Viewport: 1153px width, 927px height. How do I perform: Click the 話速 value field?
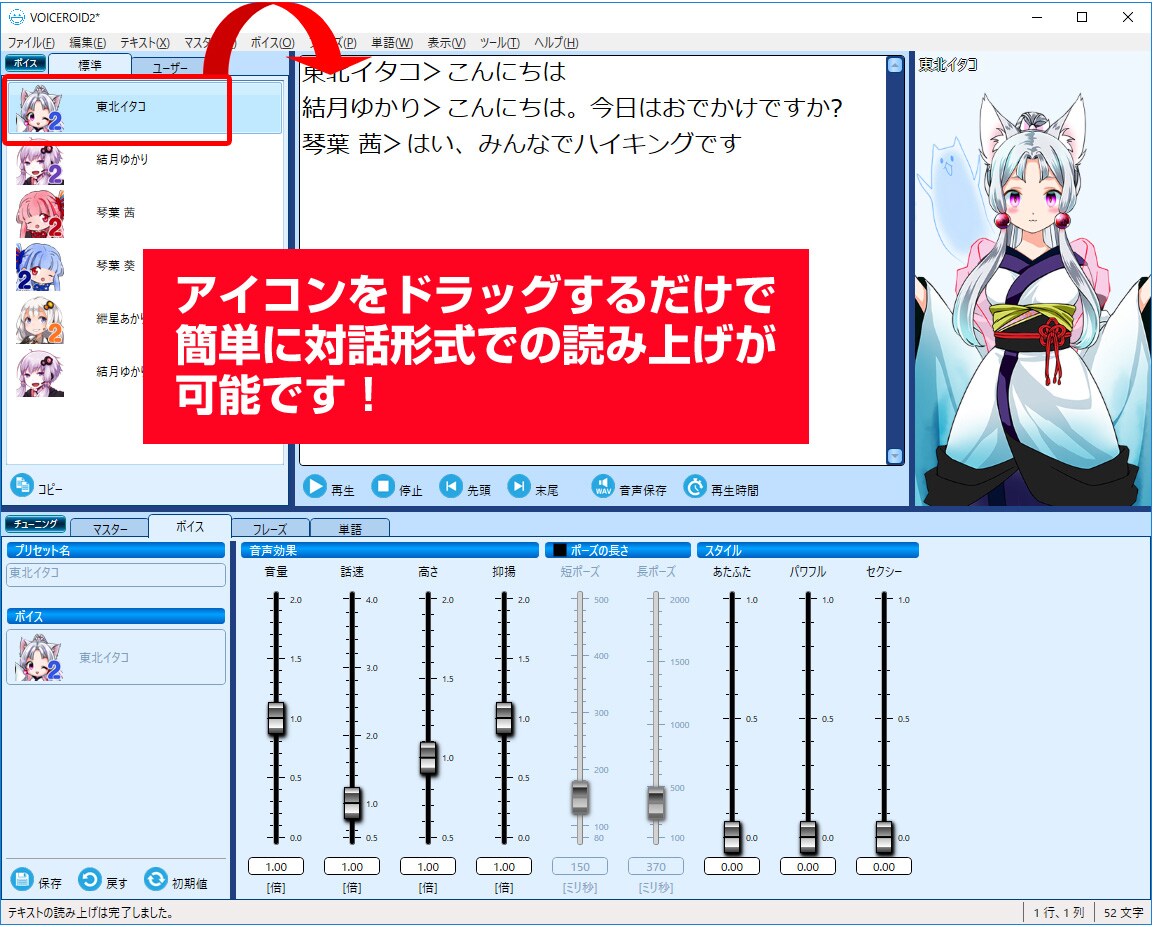coord(352,867)
